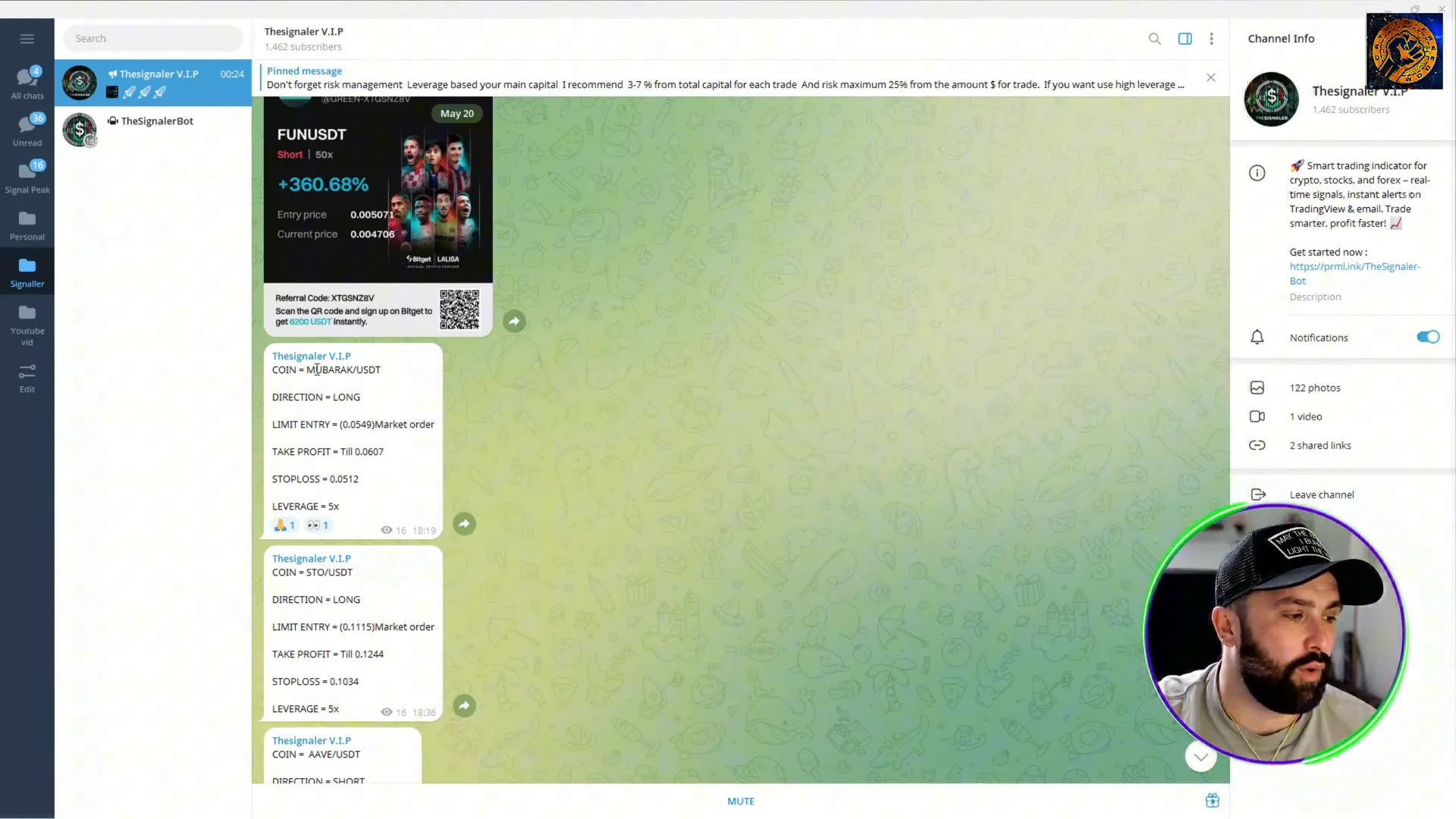The width and height of the screenshot is (1456, 819).
Task: Click the MUTE button
Action: click(740, 801)
